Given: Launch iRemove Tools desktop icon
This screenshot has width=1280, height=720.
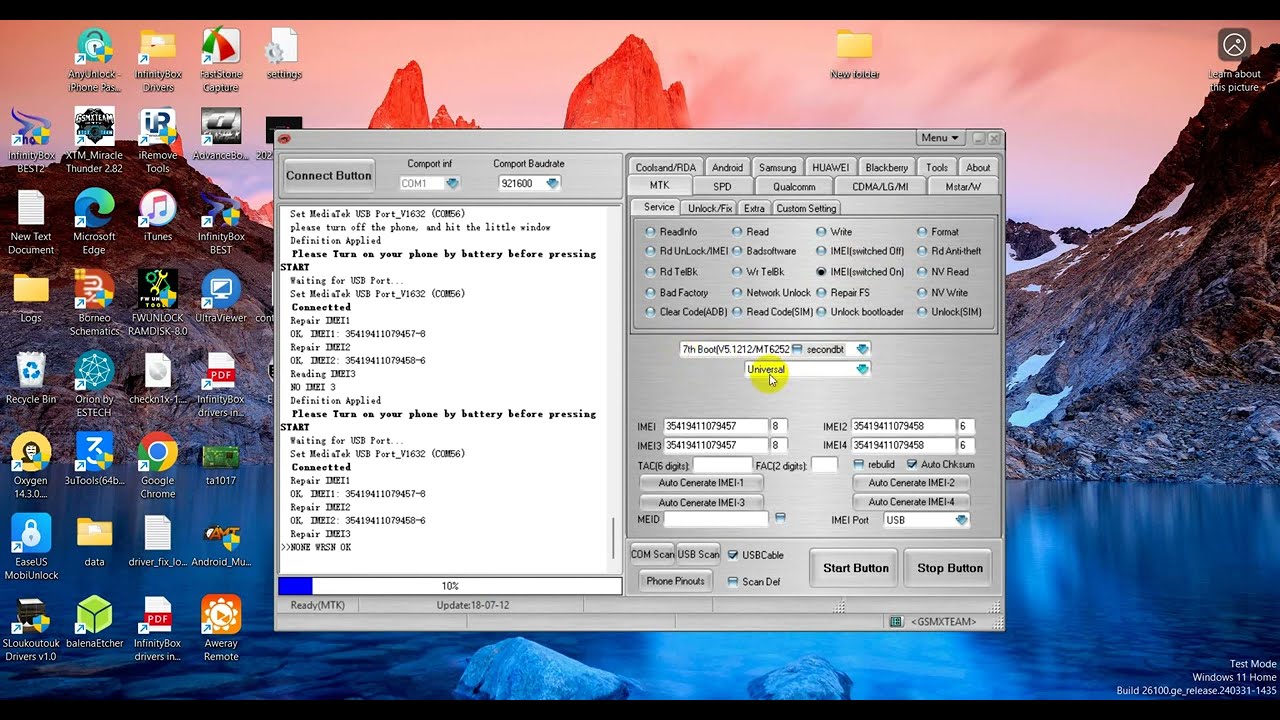Looking at the screenshot, I should pos(158,140).
